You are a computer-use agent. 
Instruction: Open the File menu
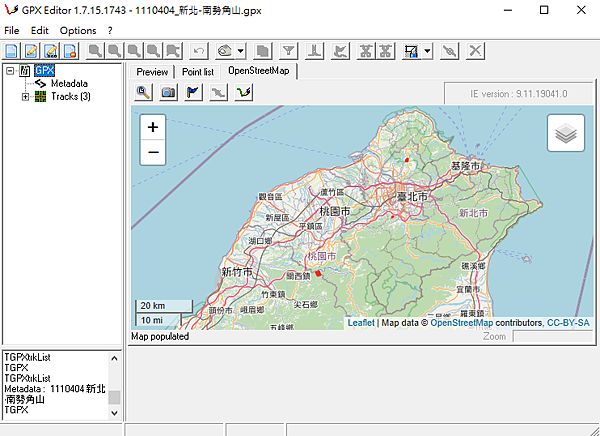pyautogui.click(x=11, y=31)
